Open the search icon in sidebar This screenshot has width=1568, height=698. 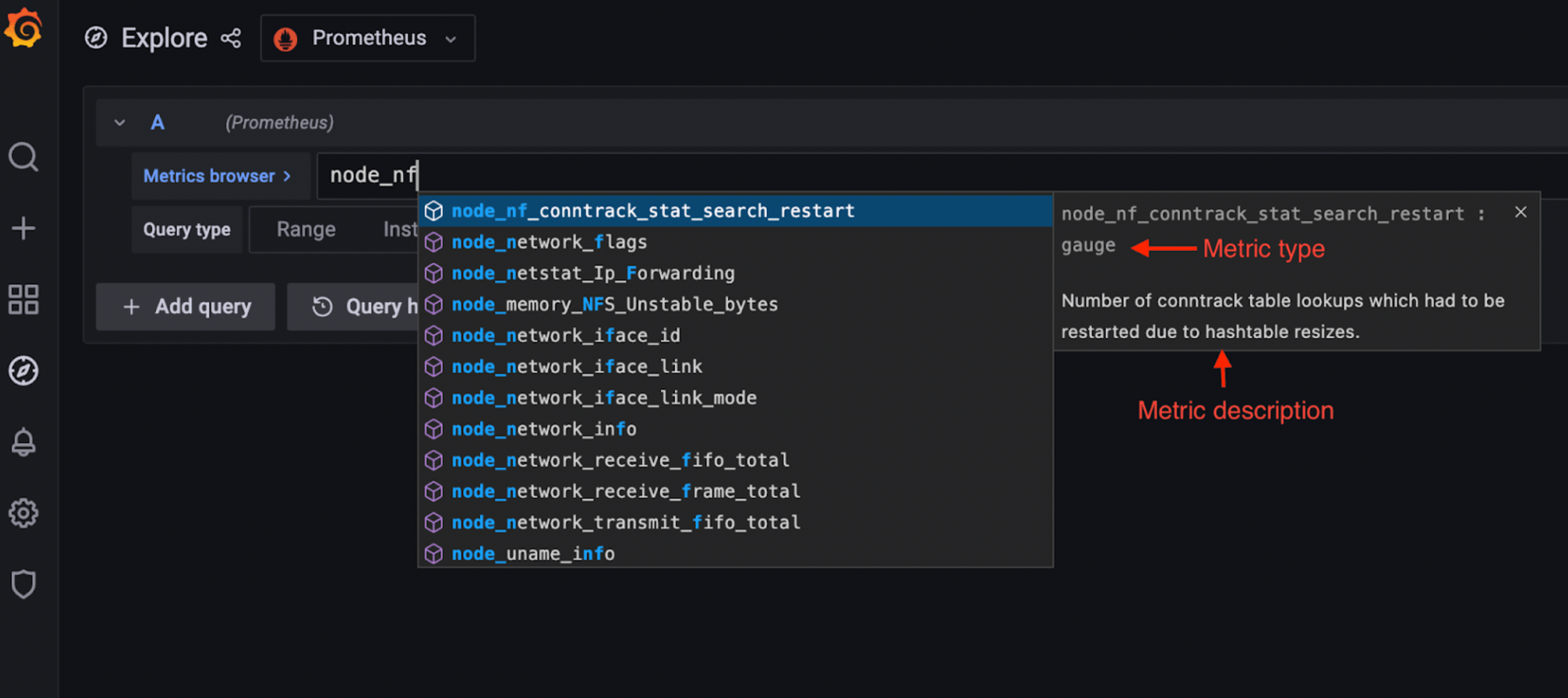pos(24,158)
